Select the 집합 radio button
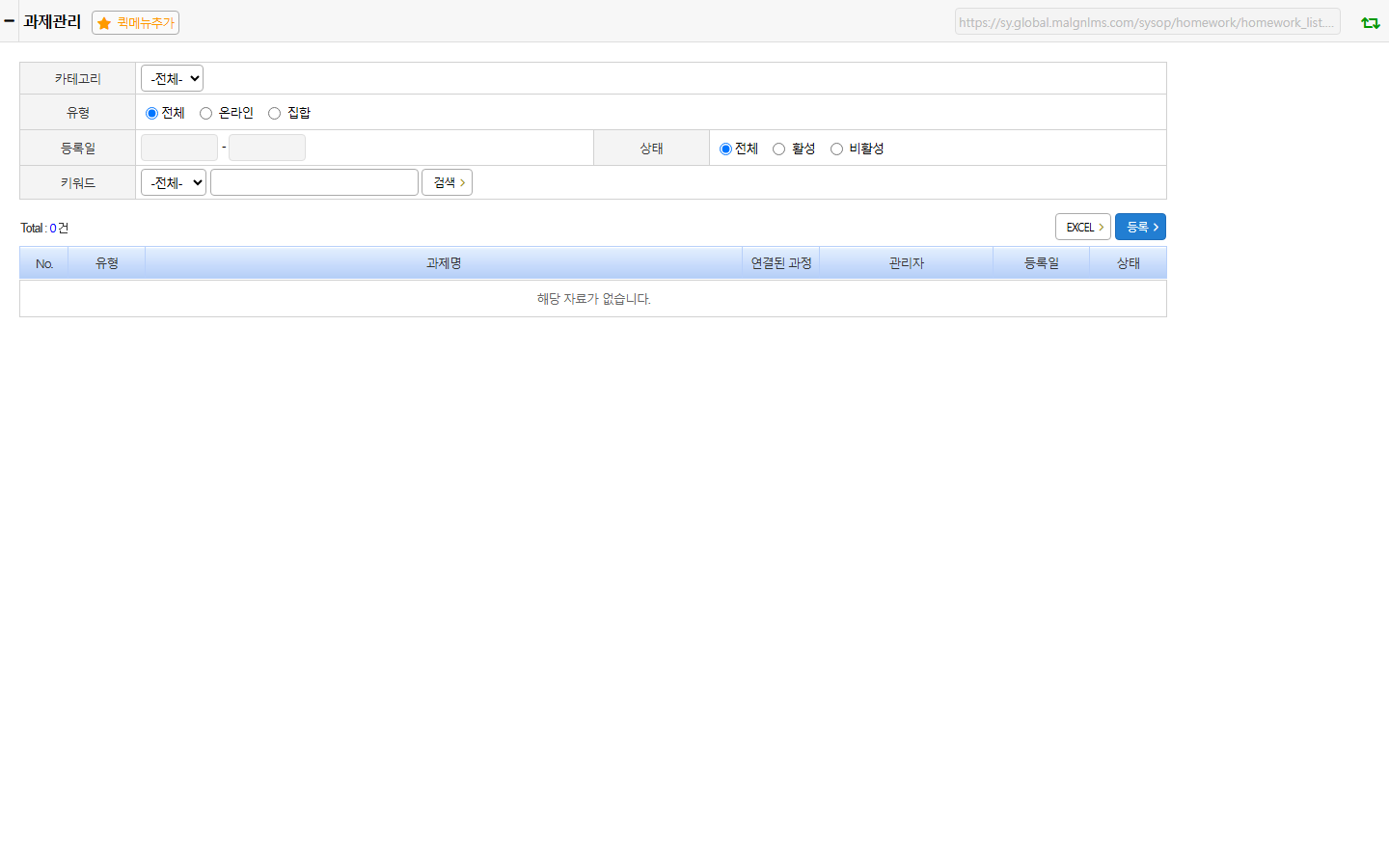1389x868 pixels. click(274, 113)
